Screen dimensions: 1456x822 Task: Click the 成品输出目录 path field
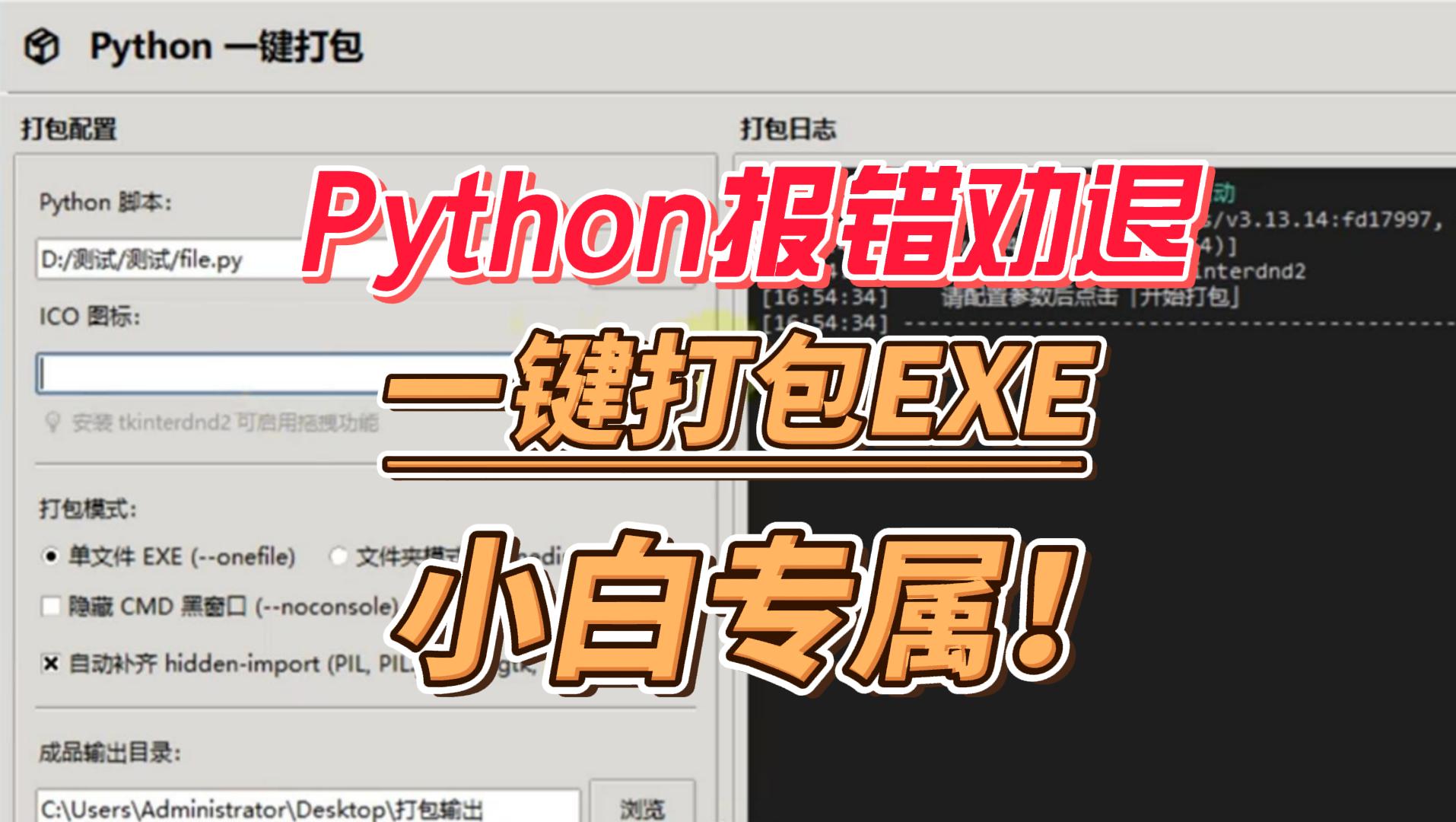(x=308, y=807)
